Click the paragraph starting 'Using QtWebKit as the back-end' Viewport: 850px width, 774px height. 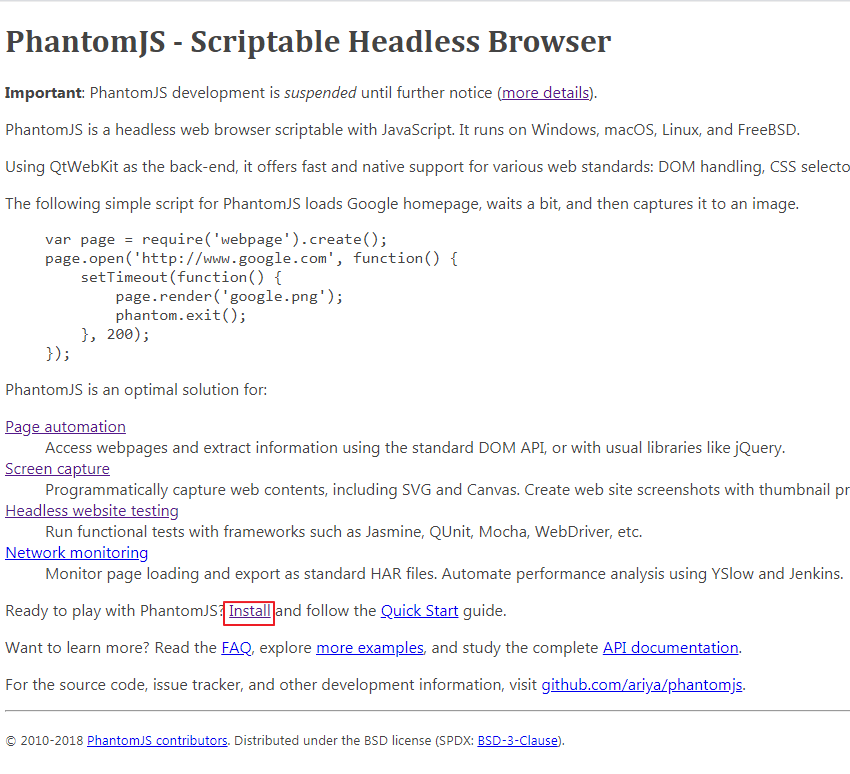coord(427,167)
